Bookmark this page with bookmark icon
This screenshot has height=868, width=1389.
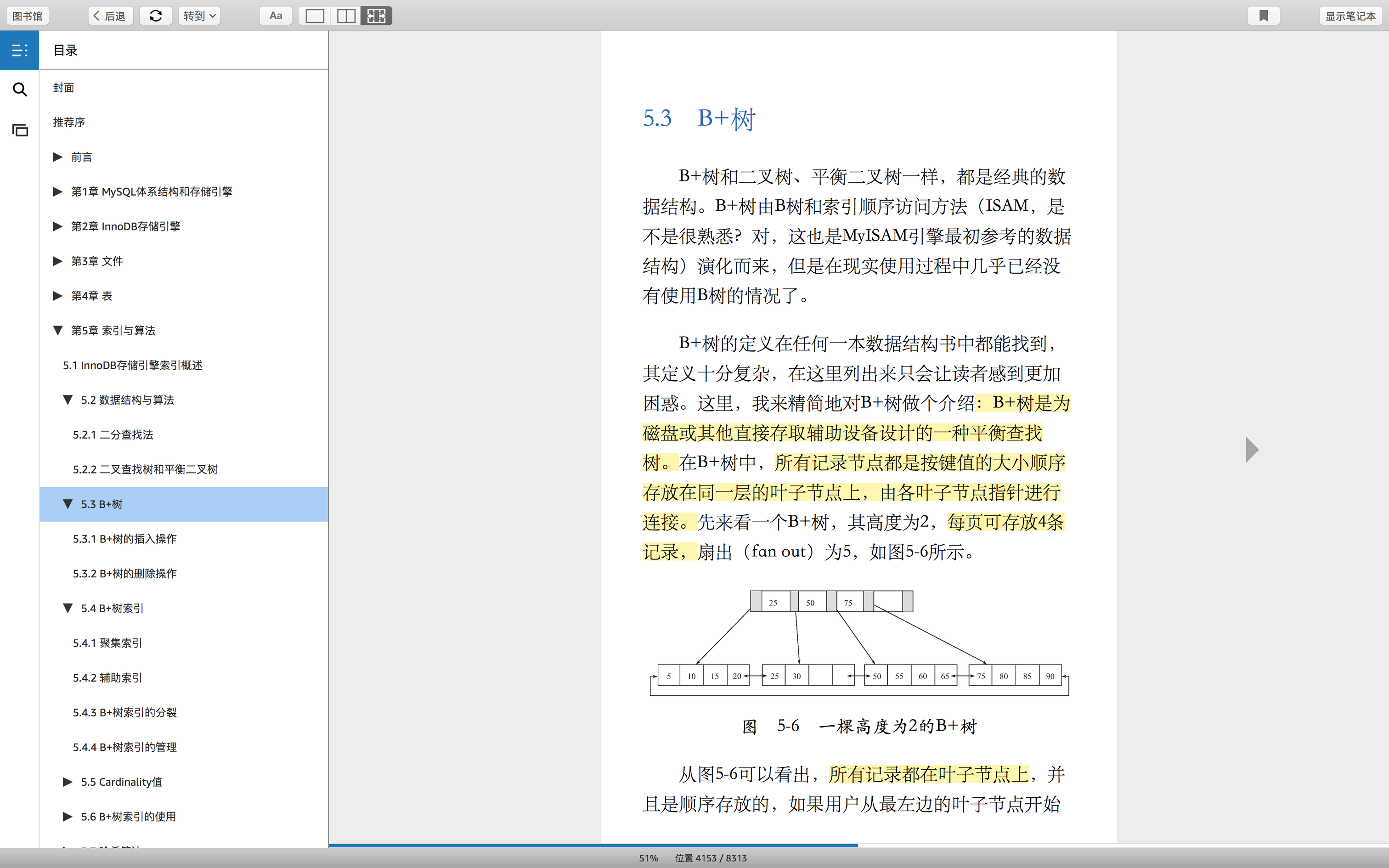[x=1263, y=16]
